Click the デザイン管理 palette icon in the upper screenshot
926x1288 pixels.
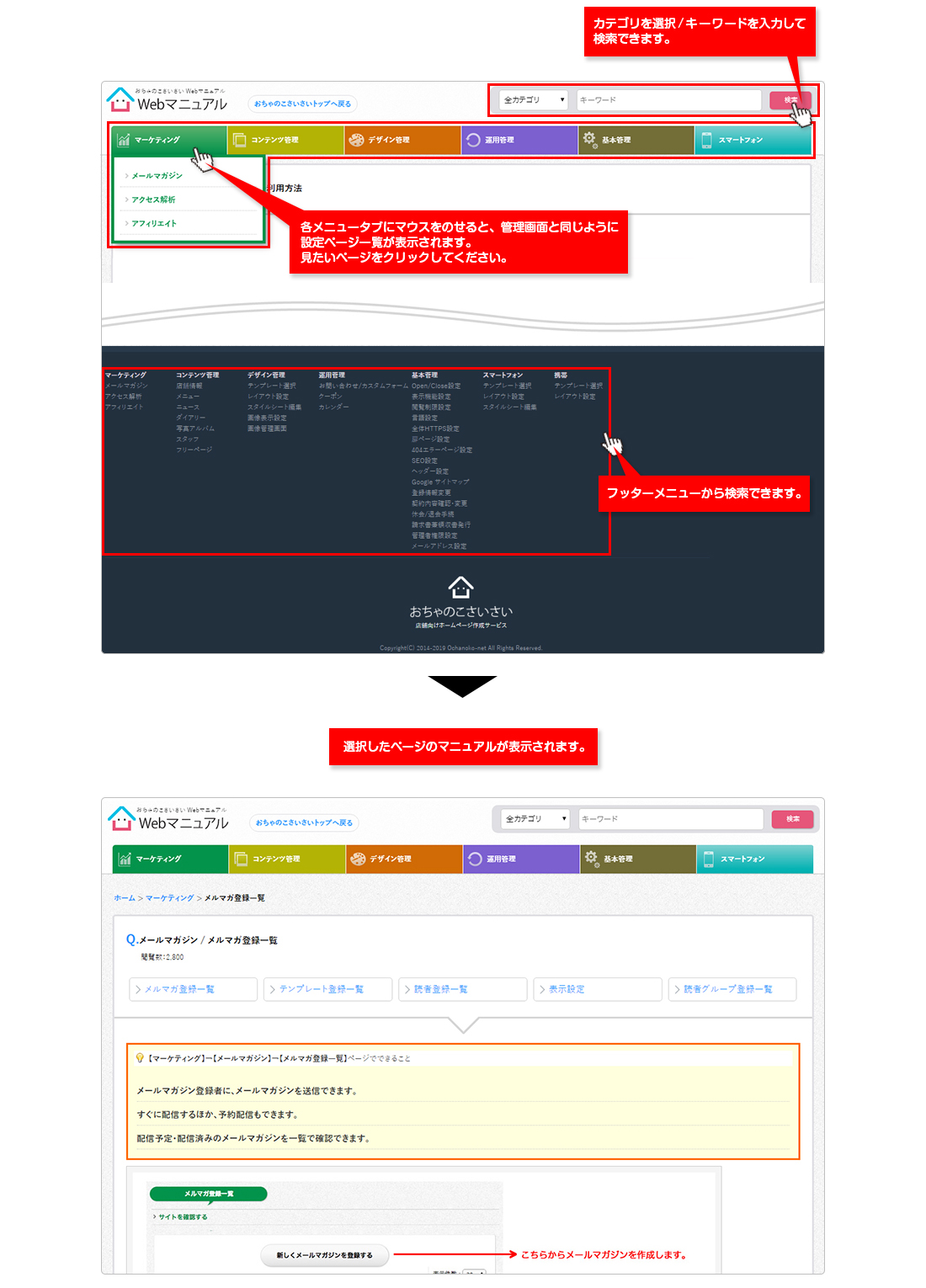point(356,140)
